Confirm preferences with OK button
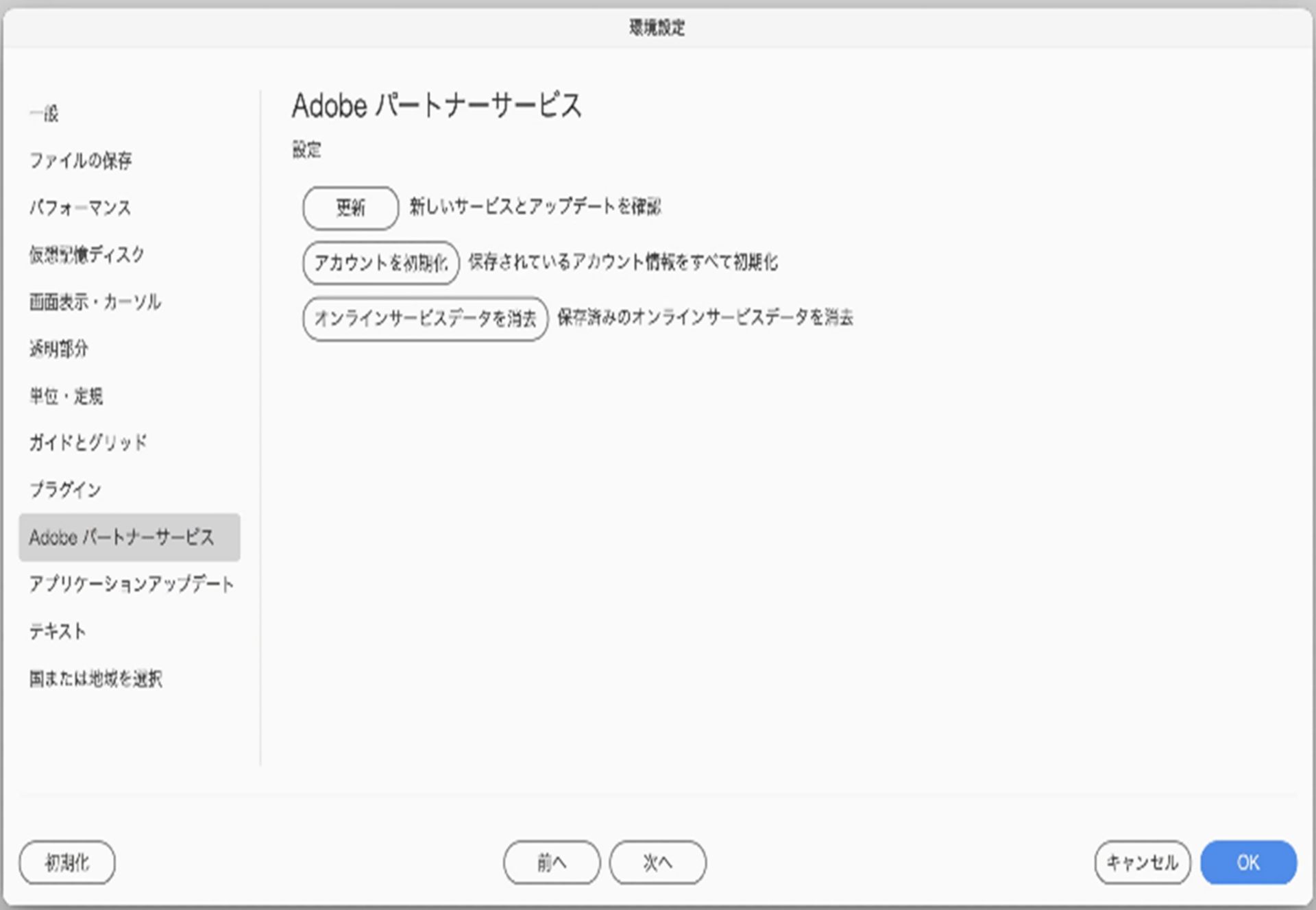This screenshot has height=910, width=1316. [1248, 862]
